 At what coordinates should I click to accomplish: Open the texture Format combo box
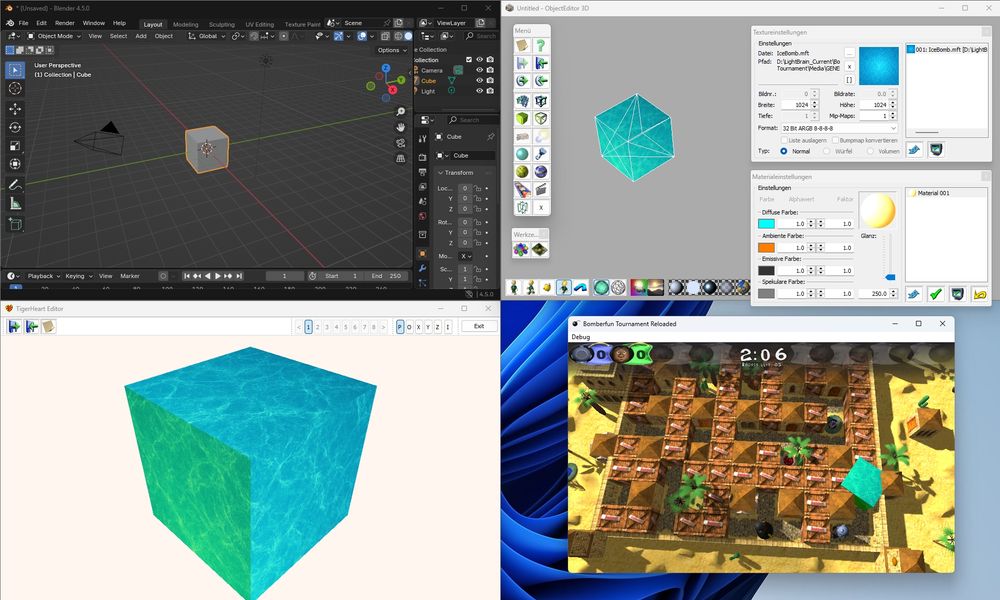tap(839, 128)
